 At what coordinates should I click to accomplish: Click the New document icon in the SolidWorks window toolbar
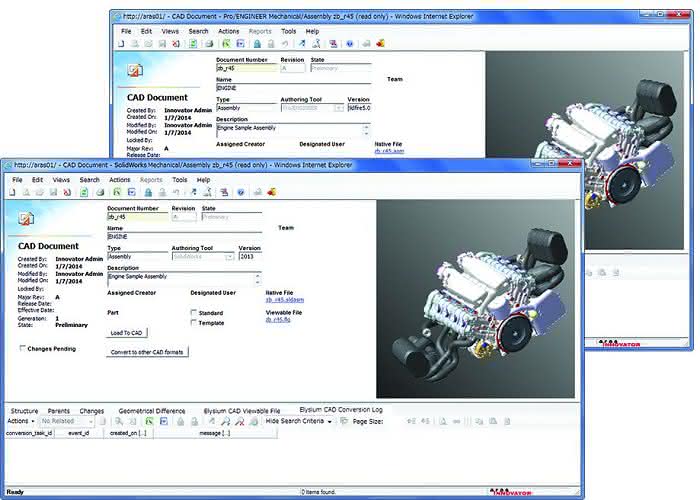click(12, 192)
